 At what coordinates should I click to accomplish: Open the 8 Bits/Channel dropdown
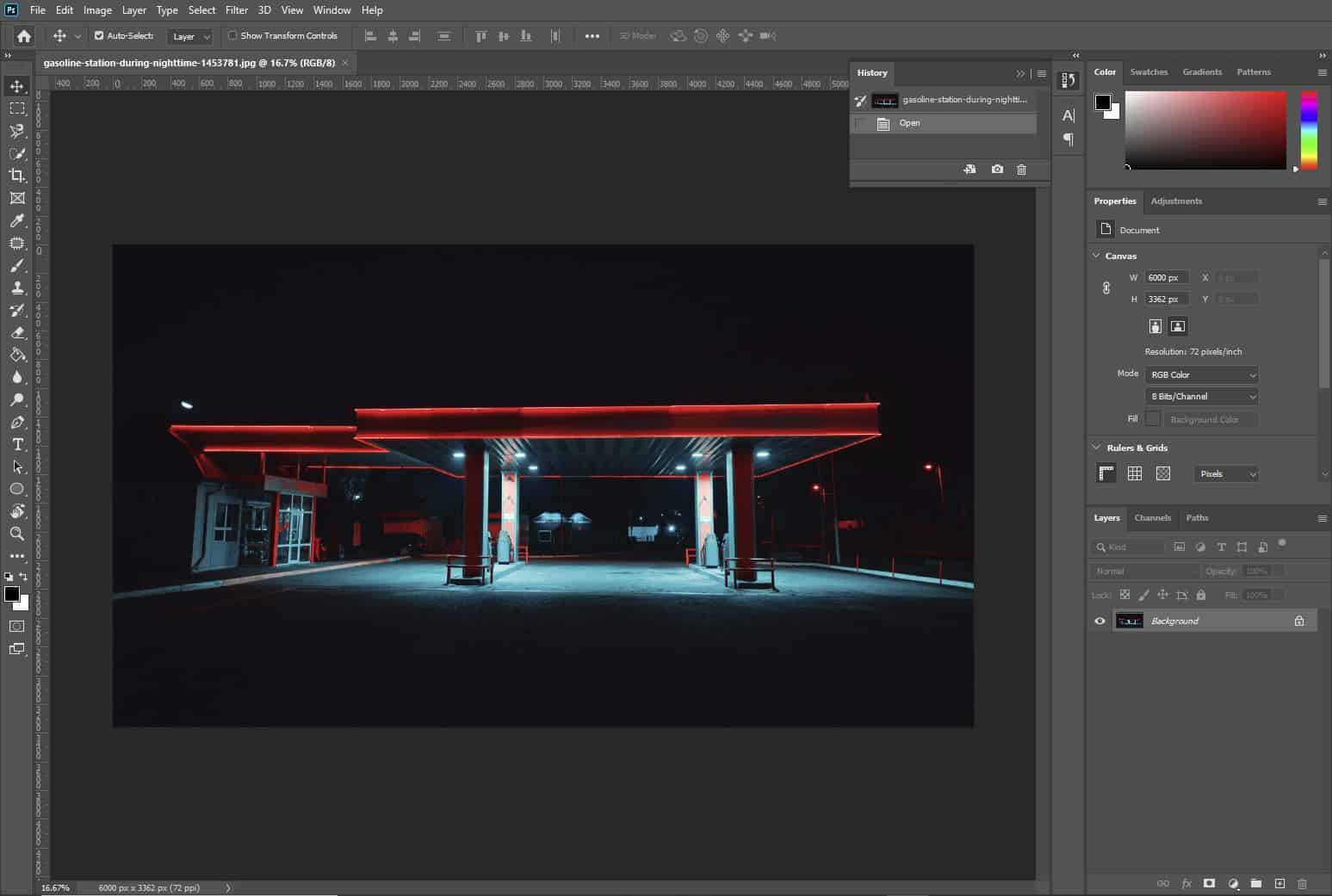[1201, 396]
